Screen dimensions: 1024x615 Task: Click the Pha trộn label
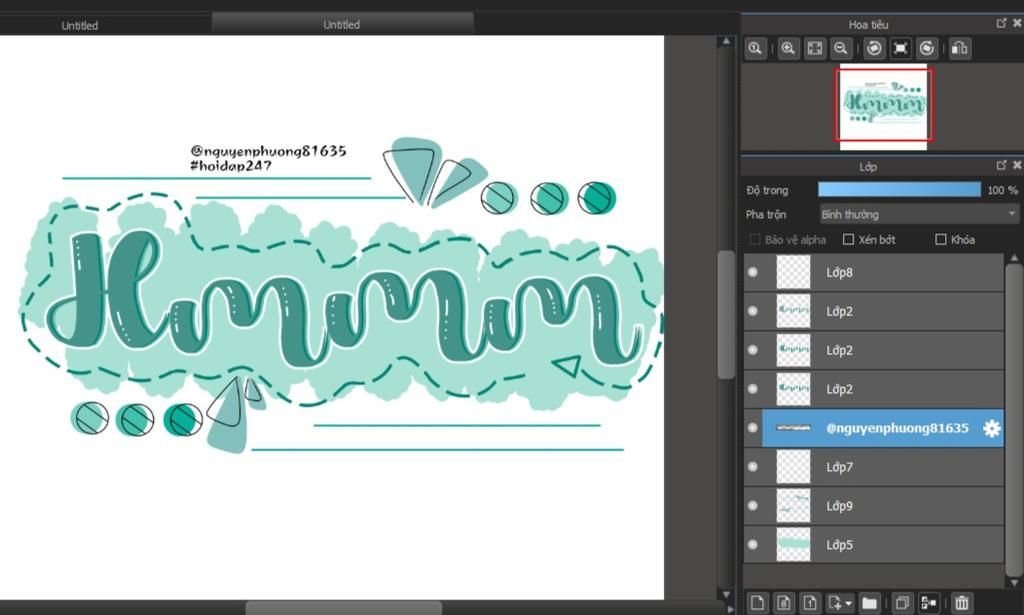[766, 214]
